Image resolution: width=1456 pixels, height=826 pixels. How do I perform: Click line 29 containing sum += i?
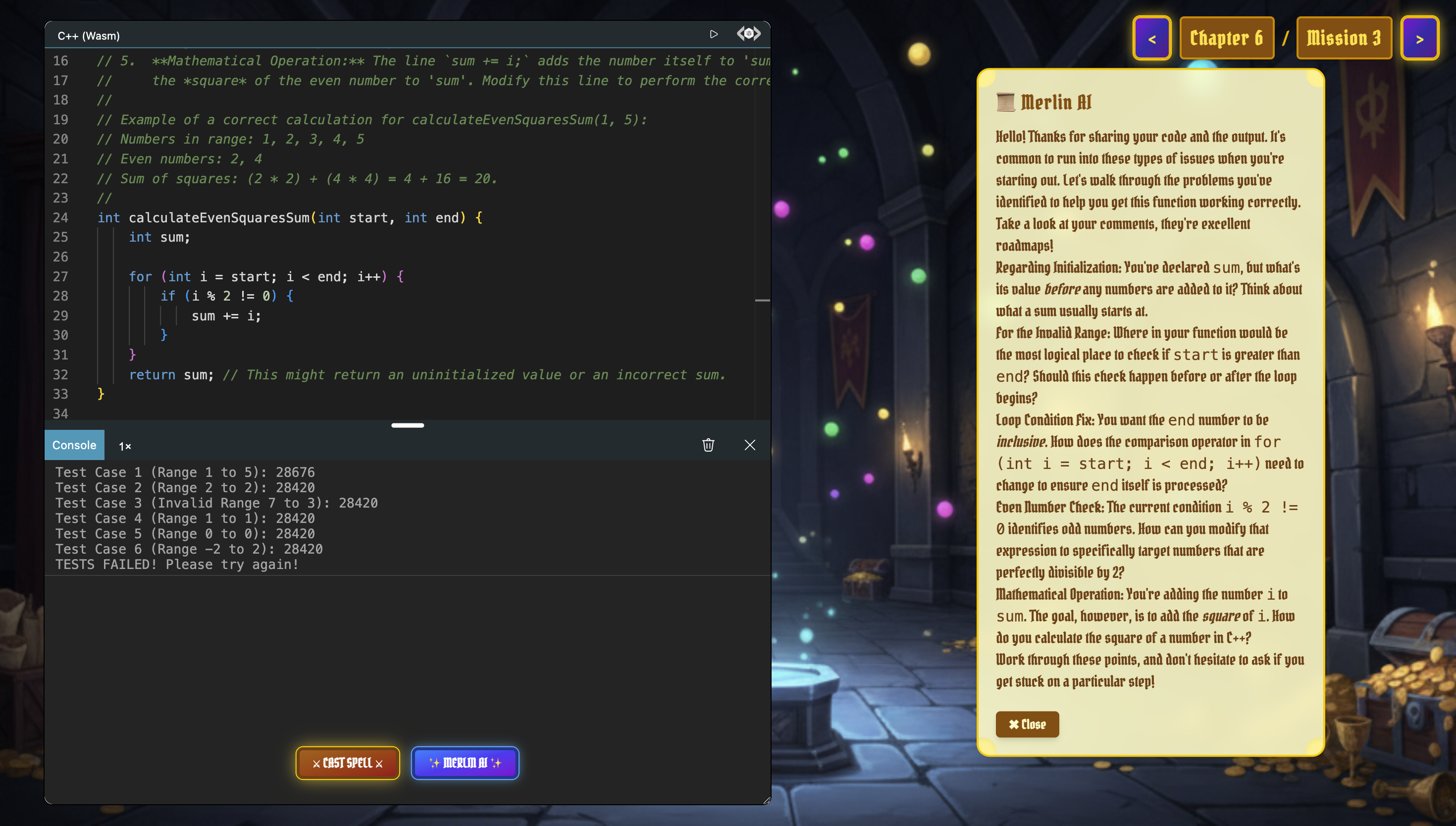(x=226, y=316)
